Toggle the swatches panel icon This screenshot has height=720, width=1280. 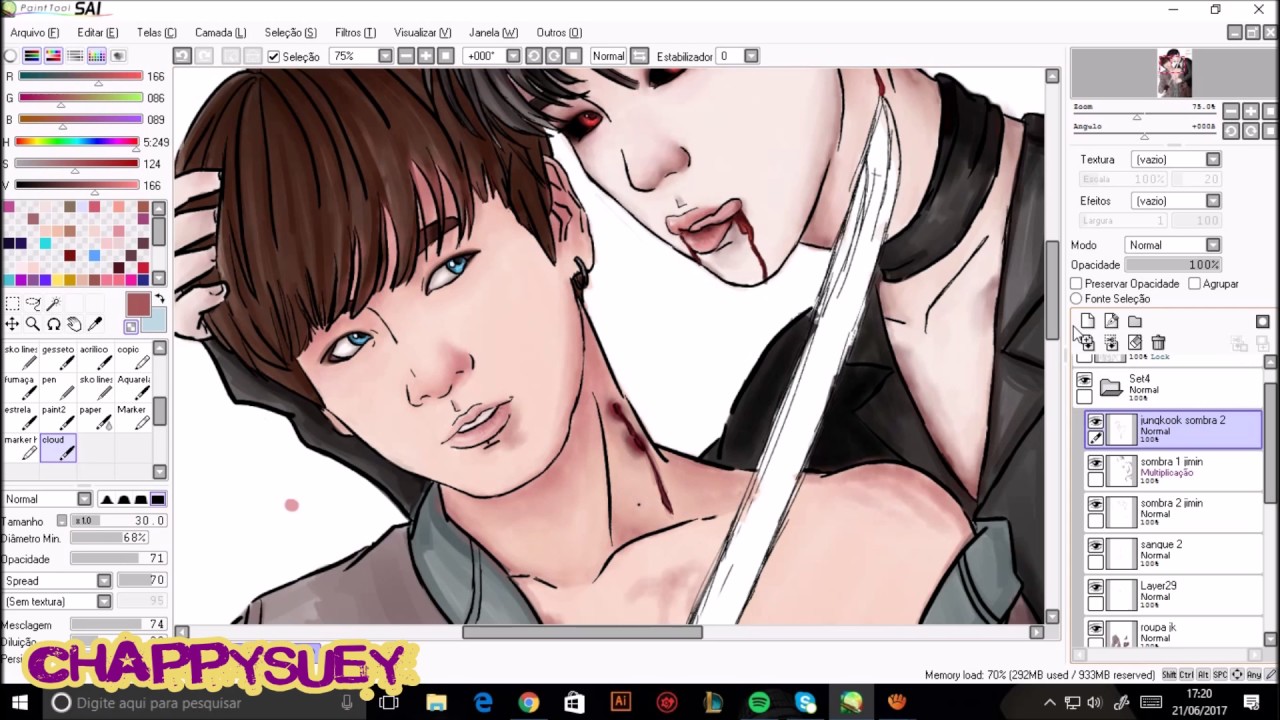(96, 56)
